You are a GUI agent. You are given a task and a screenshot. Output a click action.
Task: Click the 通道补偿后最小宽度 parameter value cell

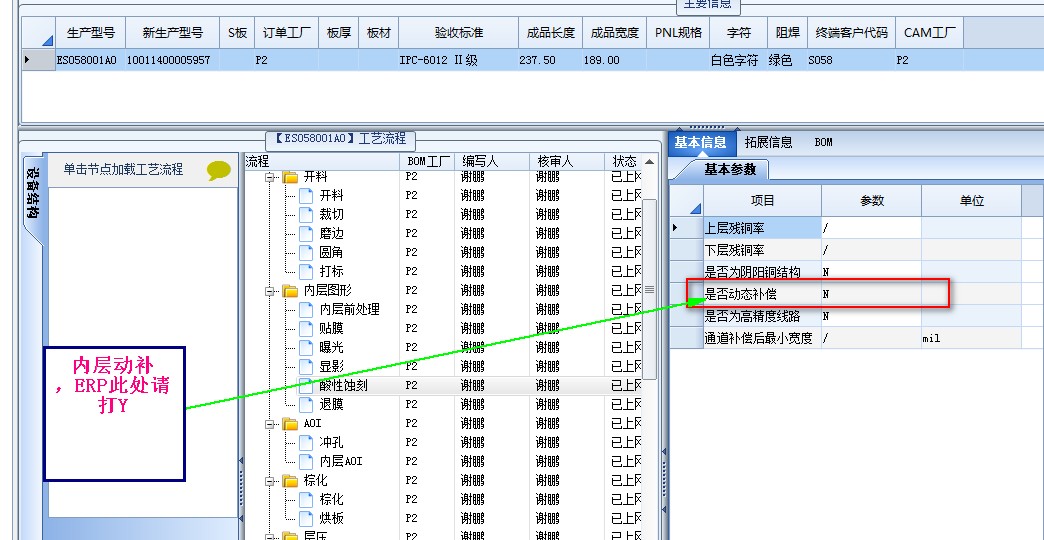(x=872, y=338)
